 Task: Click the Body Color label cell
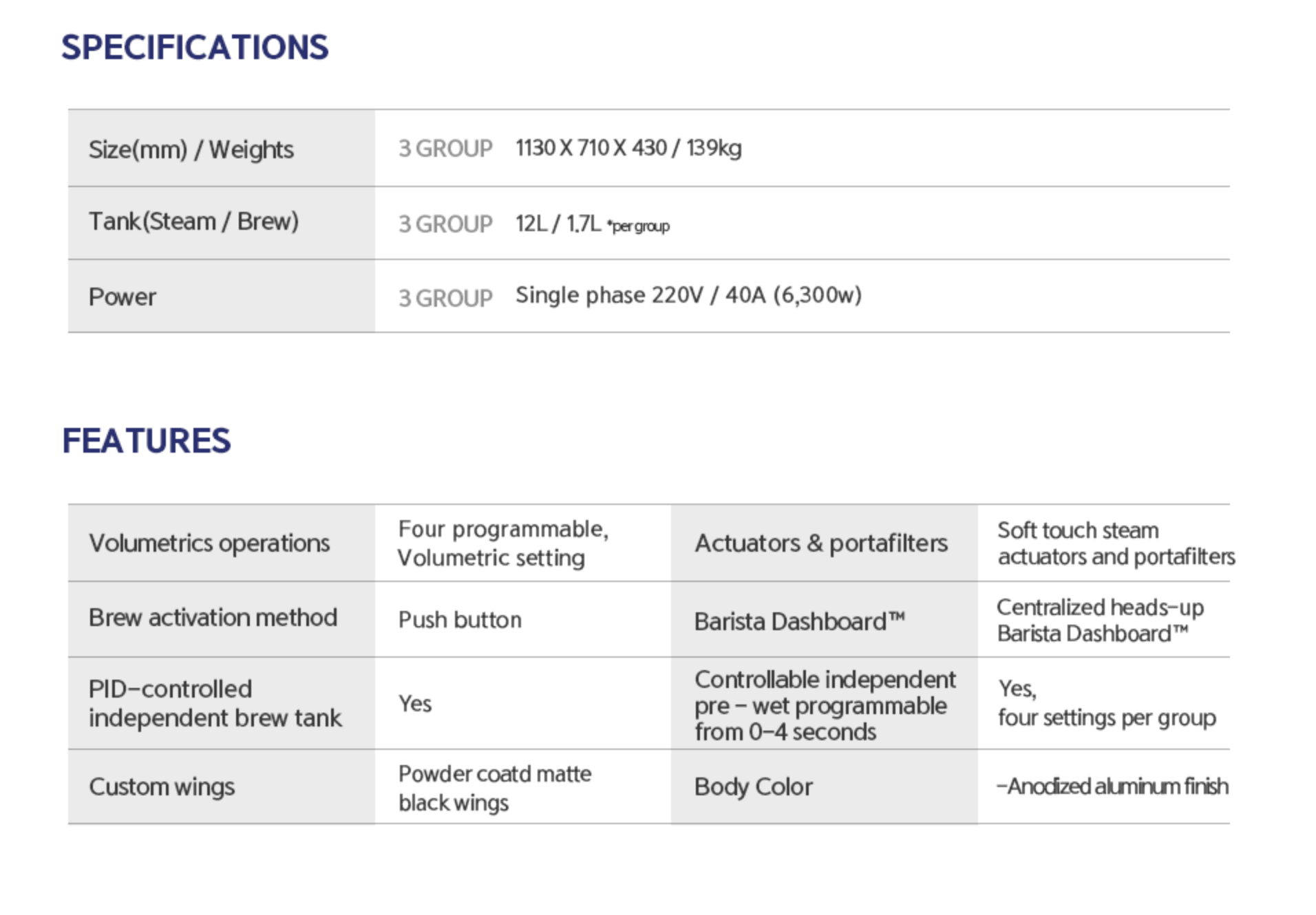coord(753,786)
